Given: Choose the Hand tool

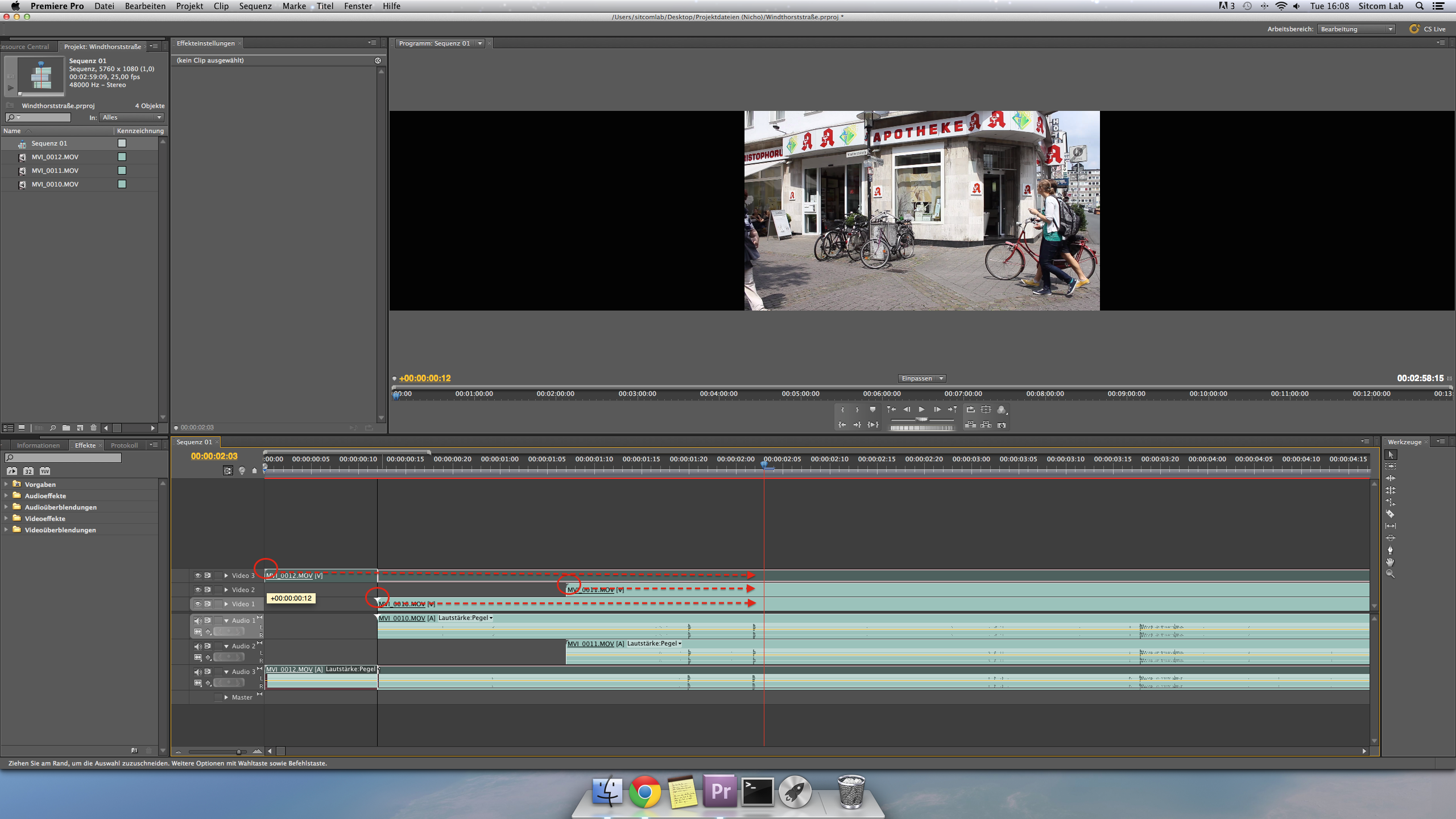Looking at the screenshot, I should tap(1390, 562).
